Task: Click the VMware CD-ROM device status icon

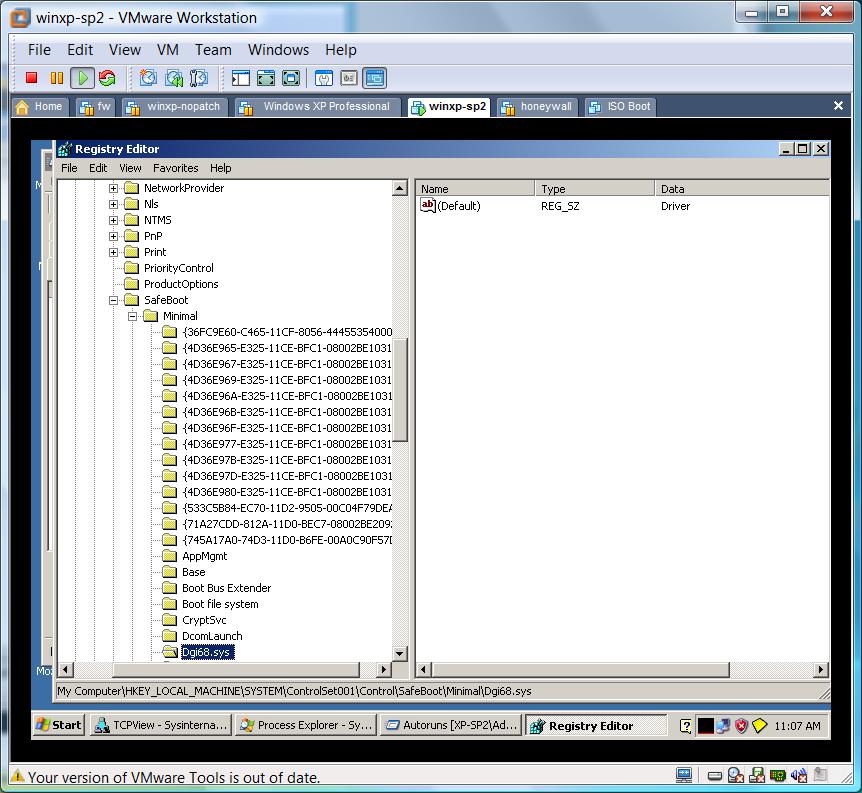Action: point(736,775)
